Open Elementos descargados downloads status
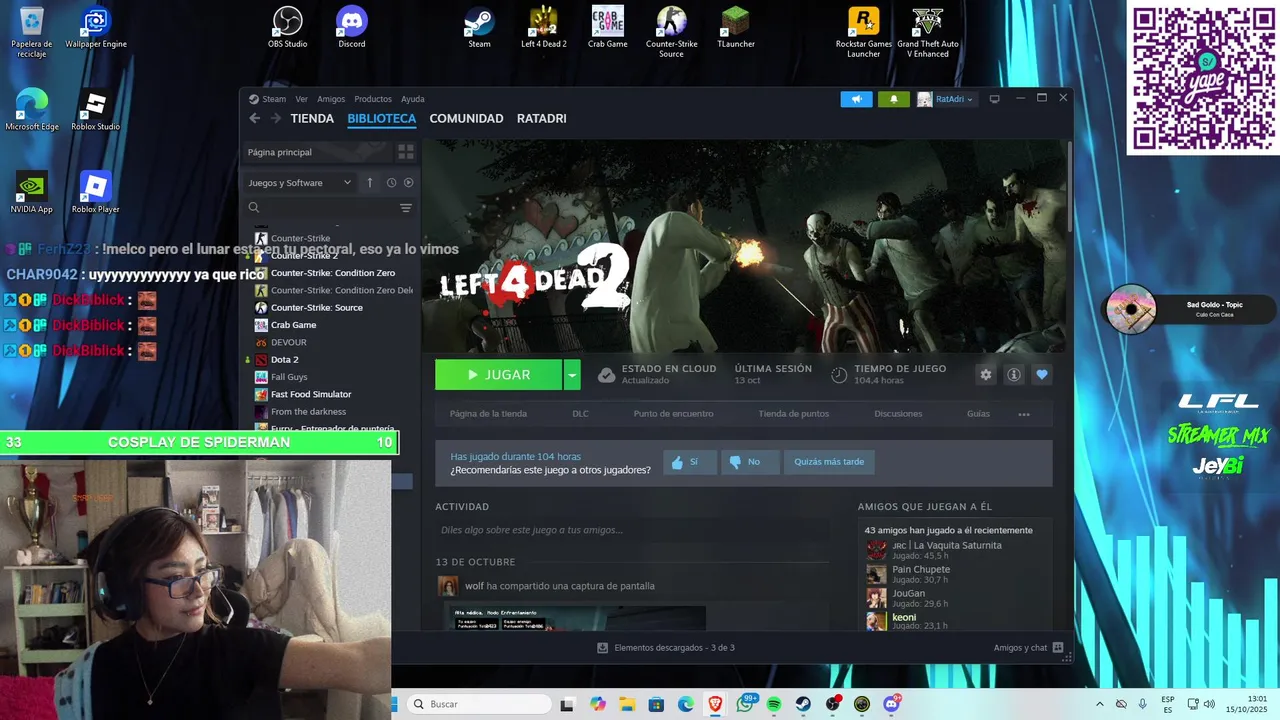This screenshot has width=1280, height=720. point(666,648)
